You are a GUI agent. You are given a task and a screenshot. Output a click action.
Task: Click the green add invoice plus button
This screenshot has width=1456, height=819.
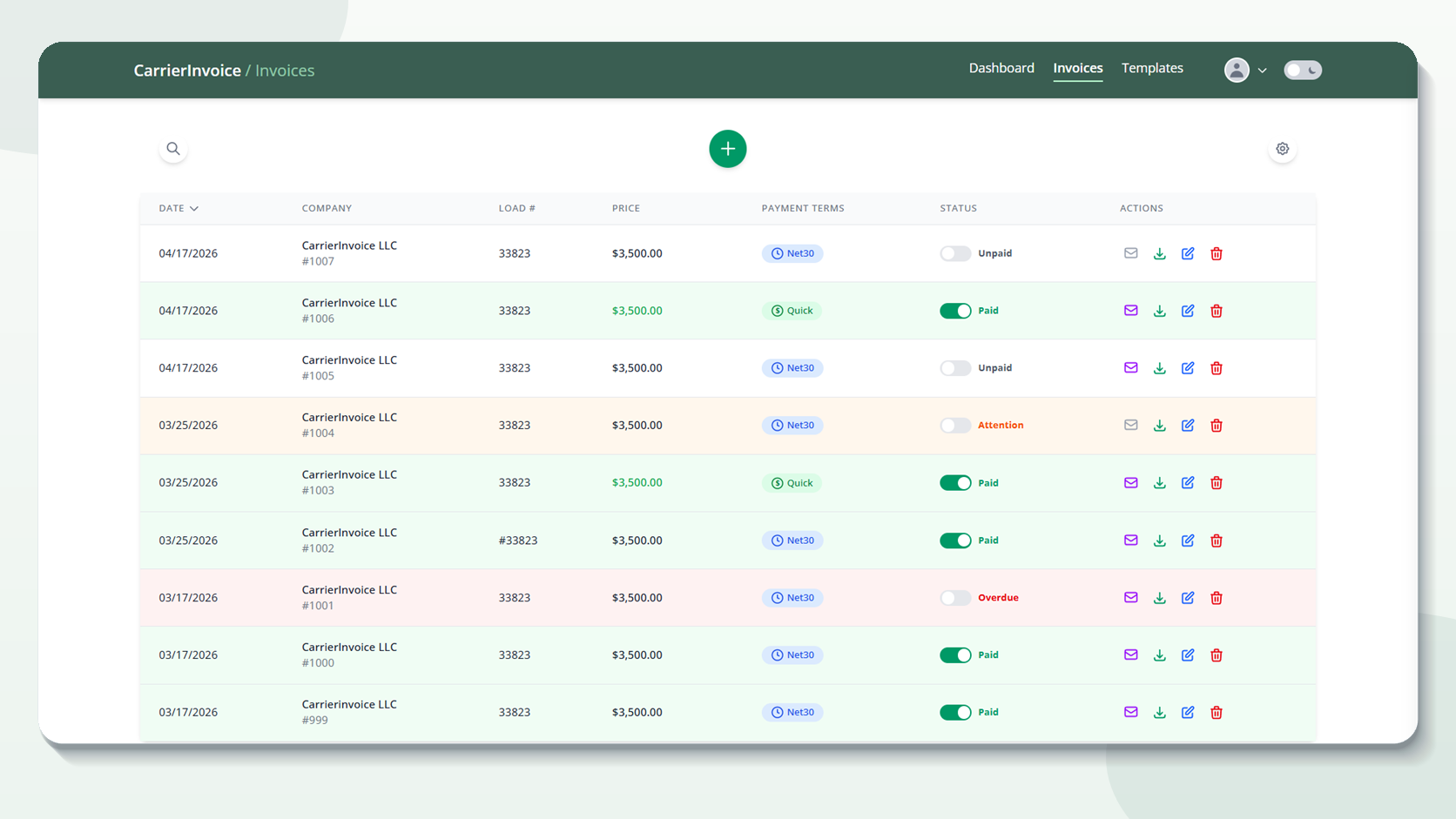tap(728, 149)
